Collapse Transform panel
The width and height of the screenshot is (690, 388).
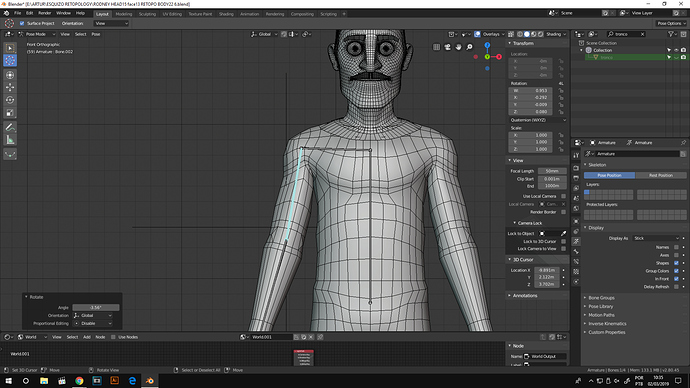tap(522, 43)
